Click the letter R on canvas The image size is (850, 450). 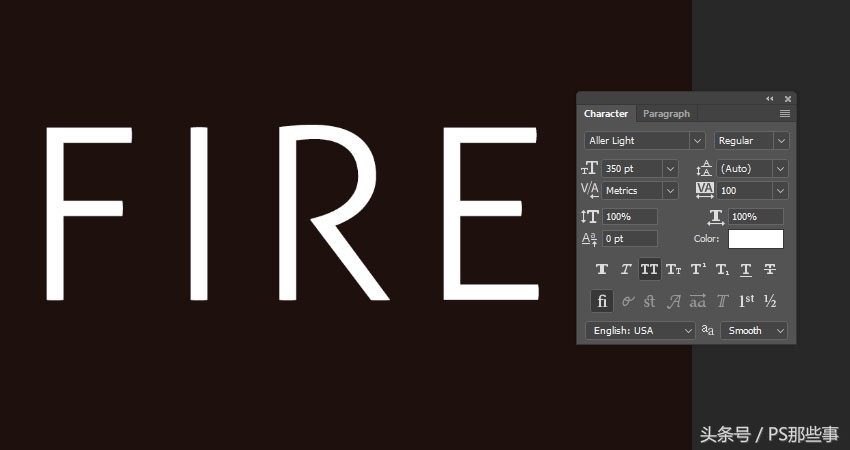coord(332,213)
